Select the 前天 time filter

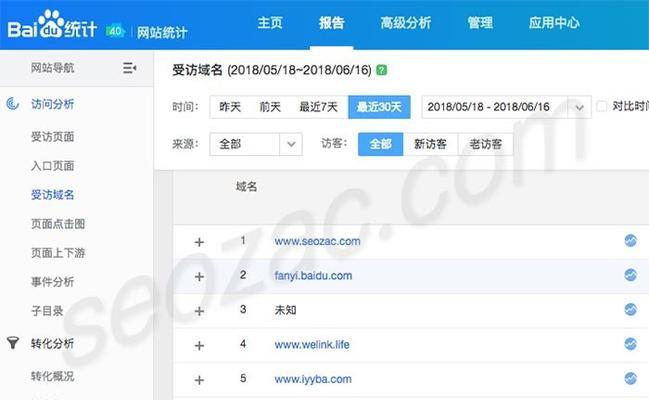[x=270, y=107]
